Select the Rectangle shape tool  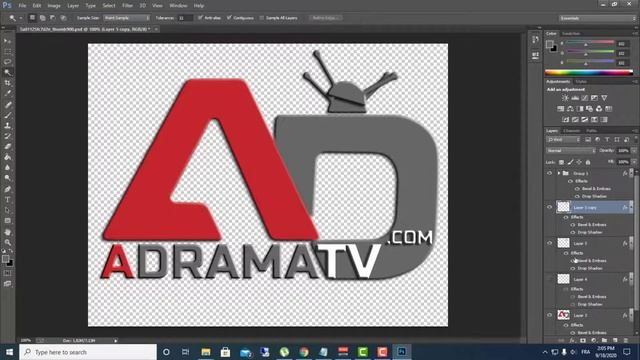7,221
